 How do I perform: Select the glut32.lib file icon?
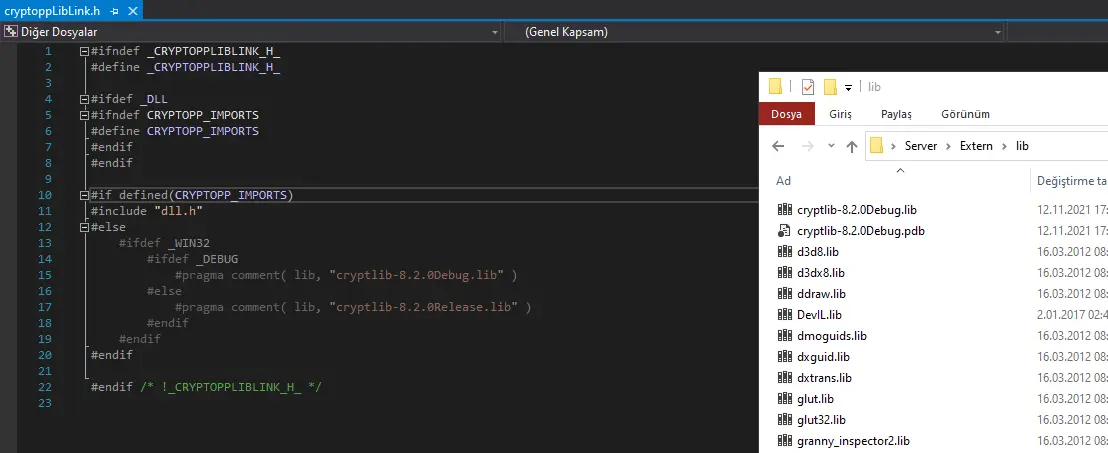point(784,420)
